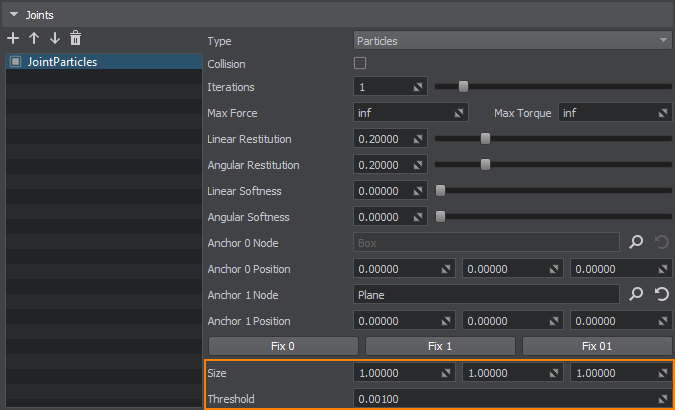Toggle the JointParticles enabled checkbox

tap(15, 62)
